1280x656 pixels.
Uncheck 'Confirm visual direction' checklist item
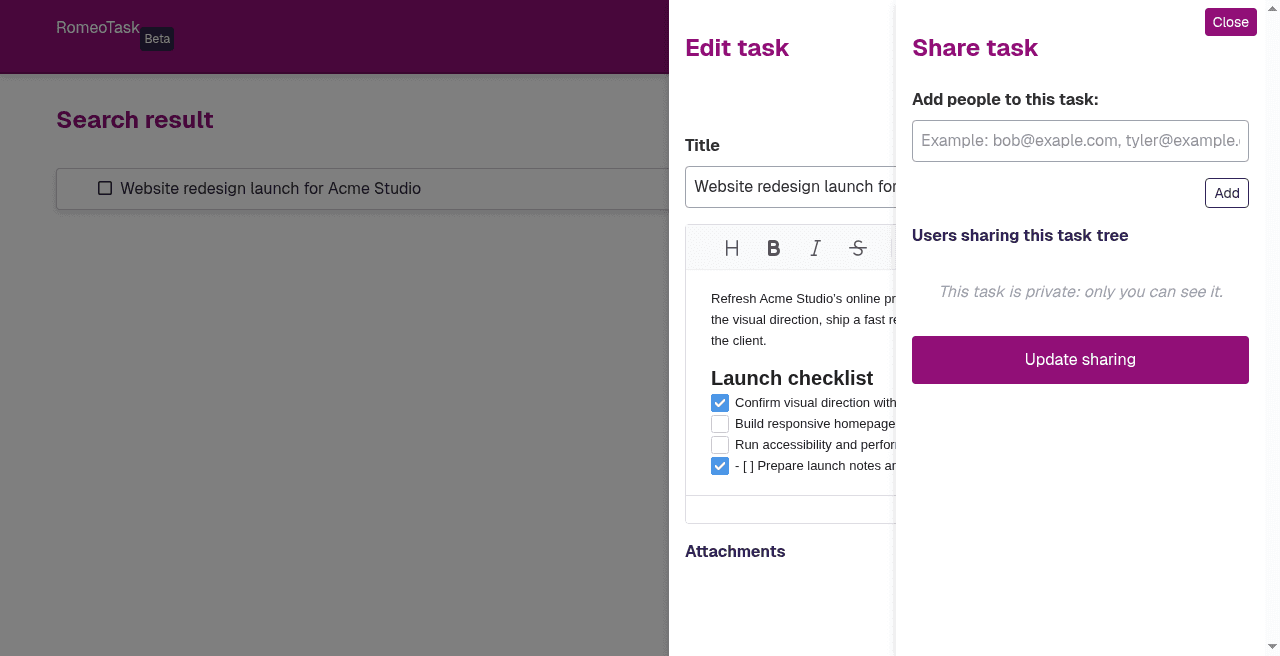[720, 403]
